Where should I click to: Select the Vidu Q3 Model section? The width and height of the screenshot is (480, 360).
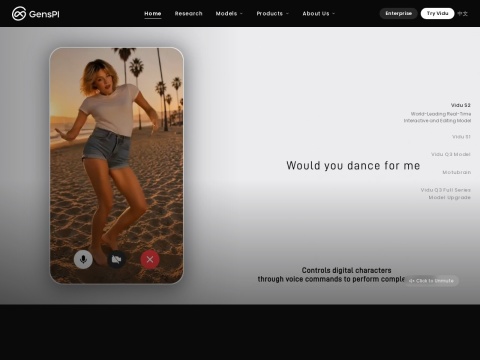click(x=451, y=154)
